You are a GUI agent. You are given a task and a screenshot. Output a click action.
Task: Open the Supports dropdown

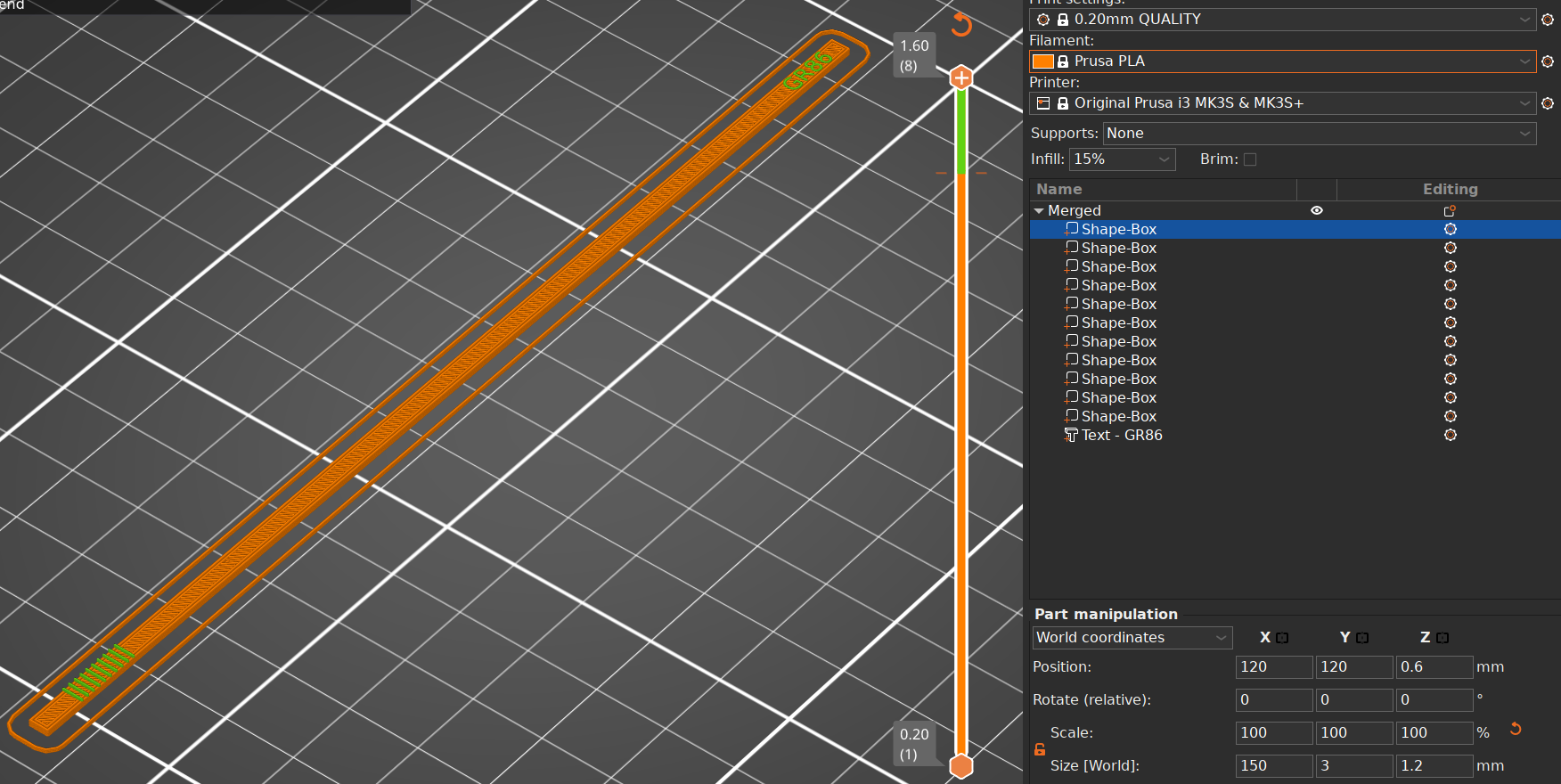coord(1319,134)
